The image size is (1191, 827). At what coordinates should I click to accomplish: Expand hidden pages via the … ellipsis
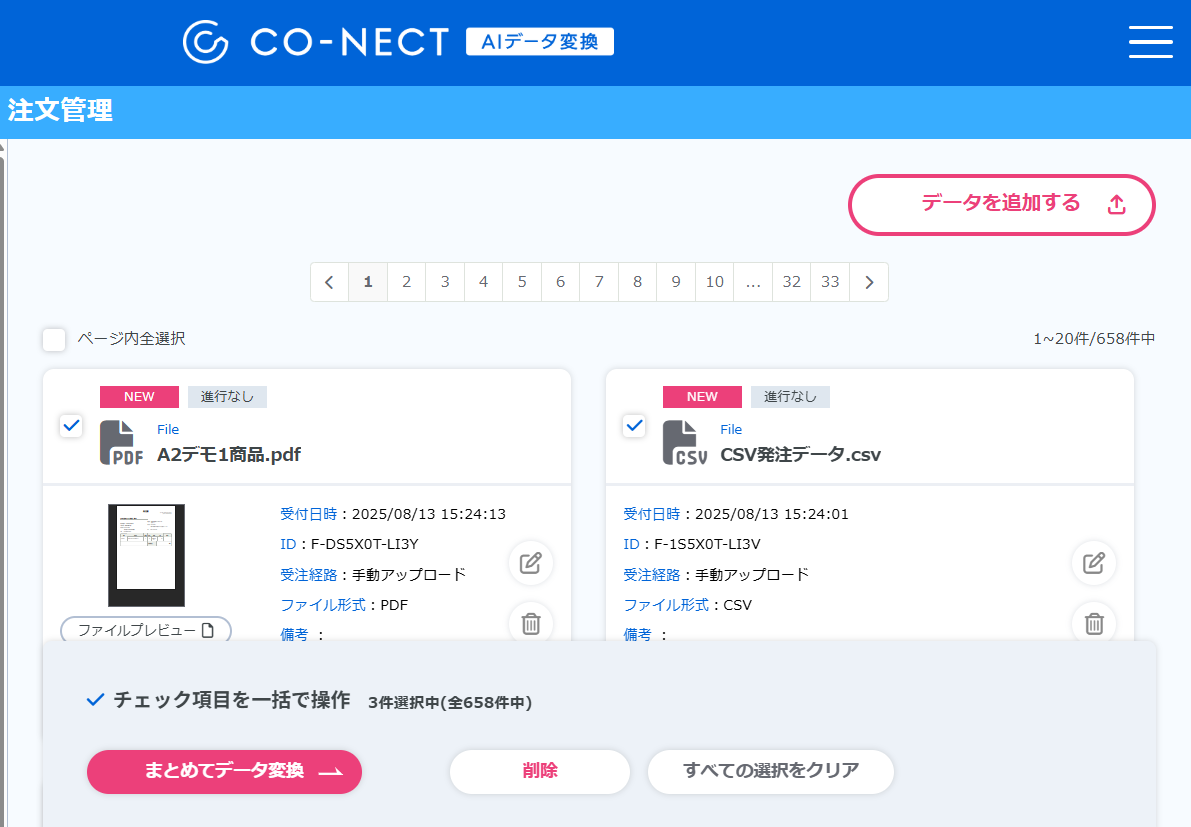753,281
